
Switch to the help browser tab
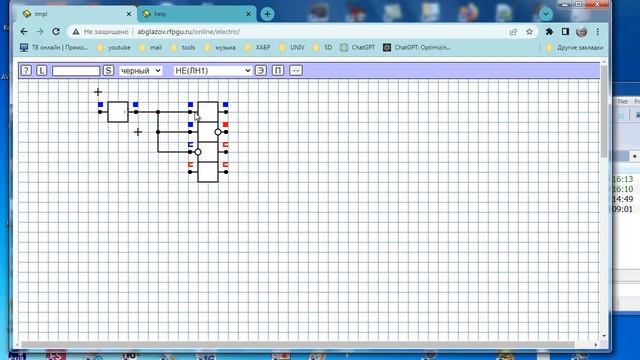point(196,14)
